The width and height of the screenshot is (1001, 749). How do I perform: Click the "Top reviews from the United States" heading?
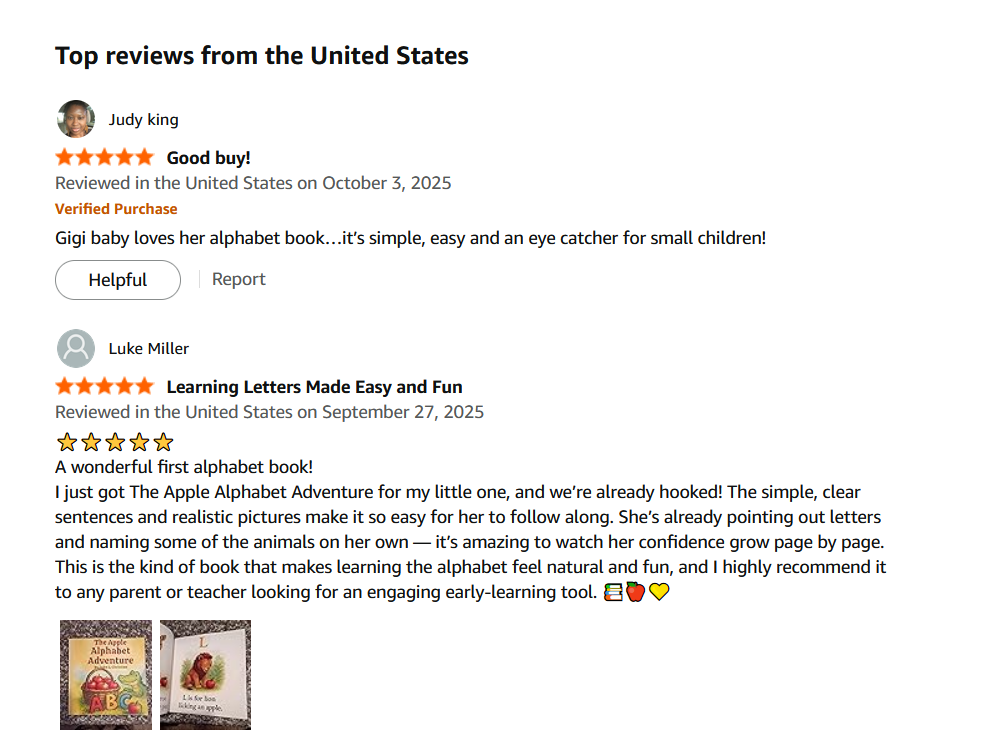click(262, 55)
